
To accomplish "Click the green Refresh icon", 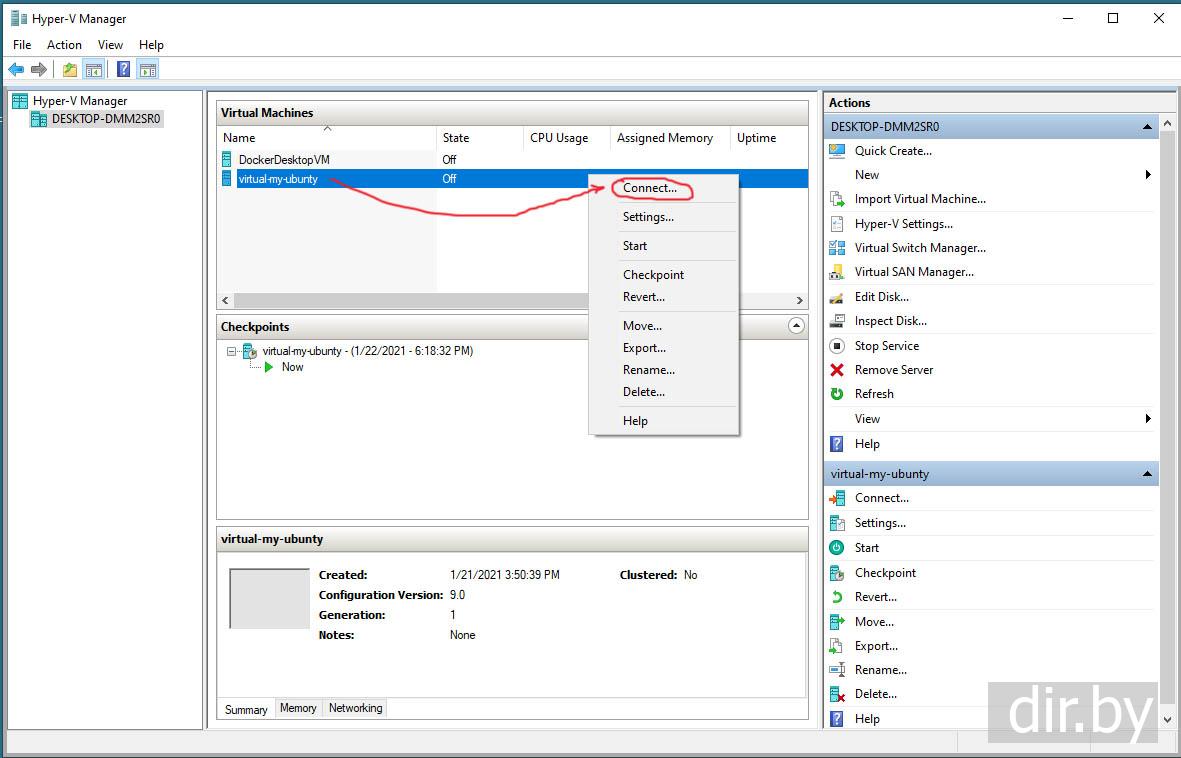I will [x=837, y=394].
